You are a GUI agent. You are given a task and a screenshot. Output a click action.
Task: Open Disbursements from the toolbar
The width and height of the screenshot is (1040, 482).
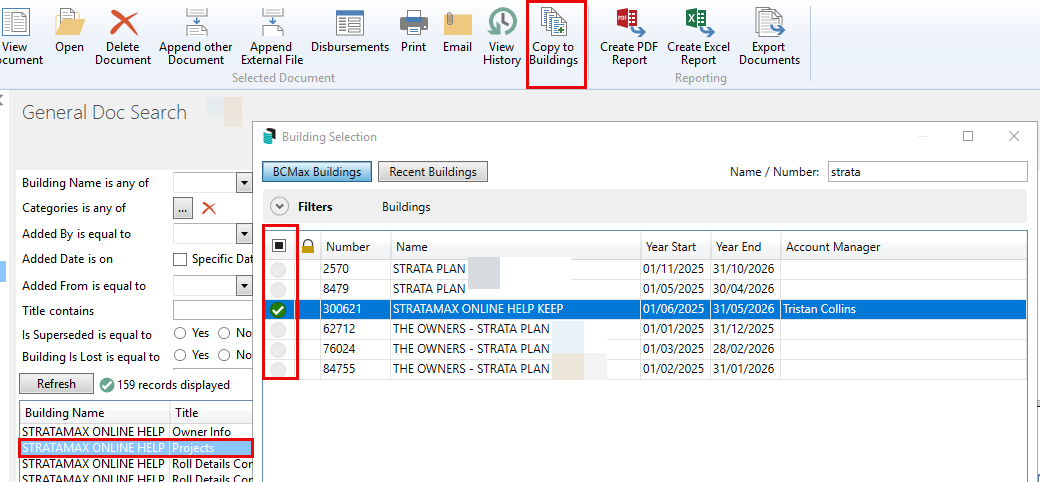pos(350,23)
